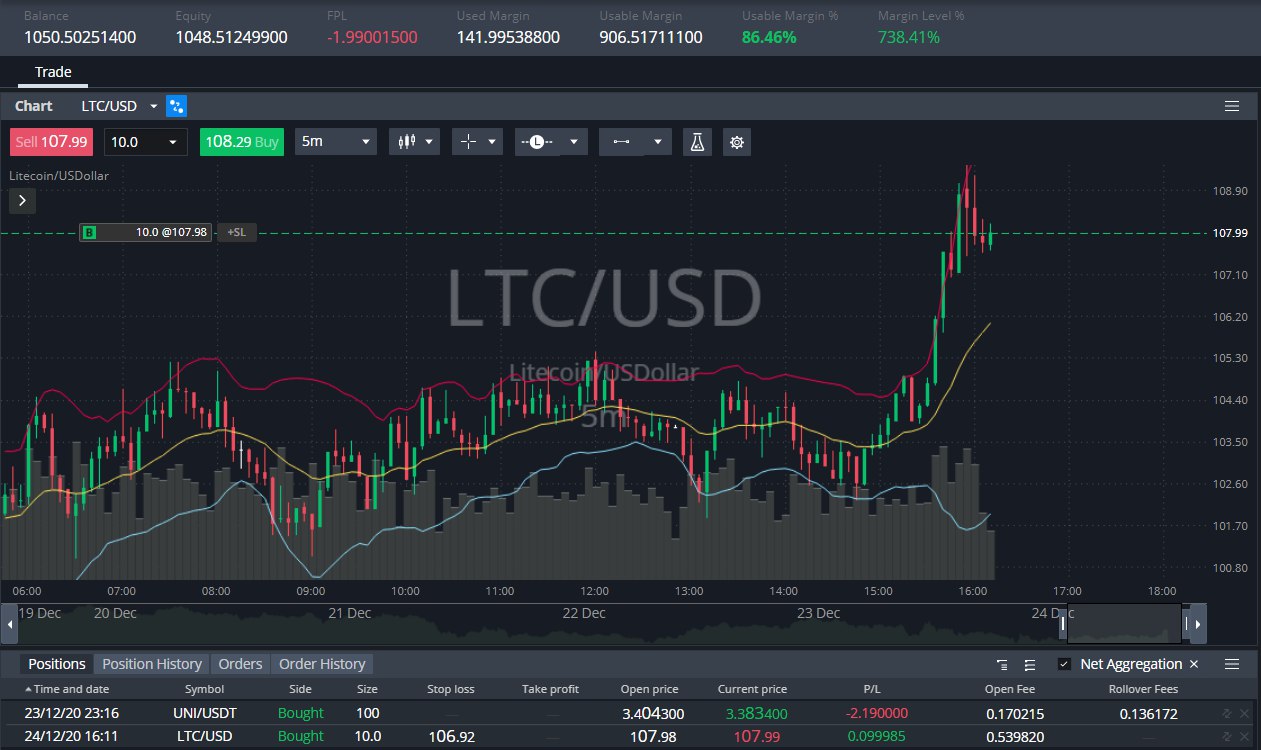The height and width of the screenshot is (750, 1261).
Task: Open the candlestick chart type dropdown
Action: tap(414, 142)
